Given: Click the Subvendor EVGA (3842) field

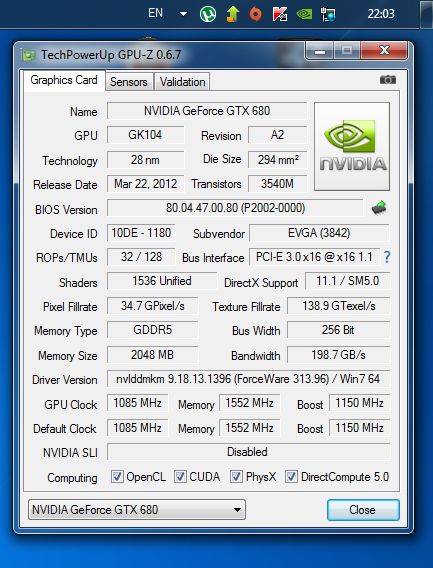Looking at the screenshot, I should 319,233.
